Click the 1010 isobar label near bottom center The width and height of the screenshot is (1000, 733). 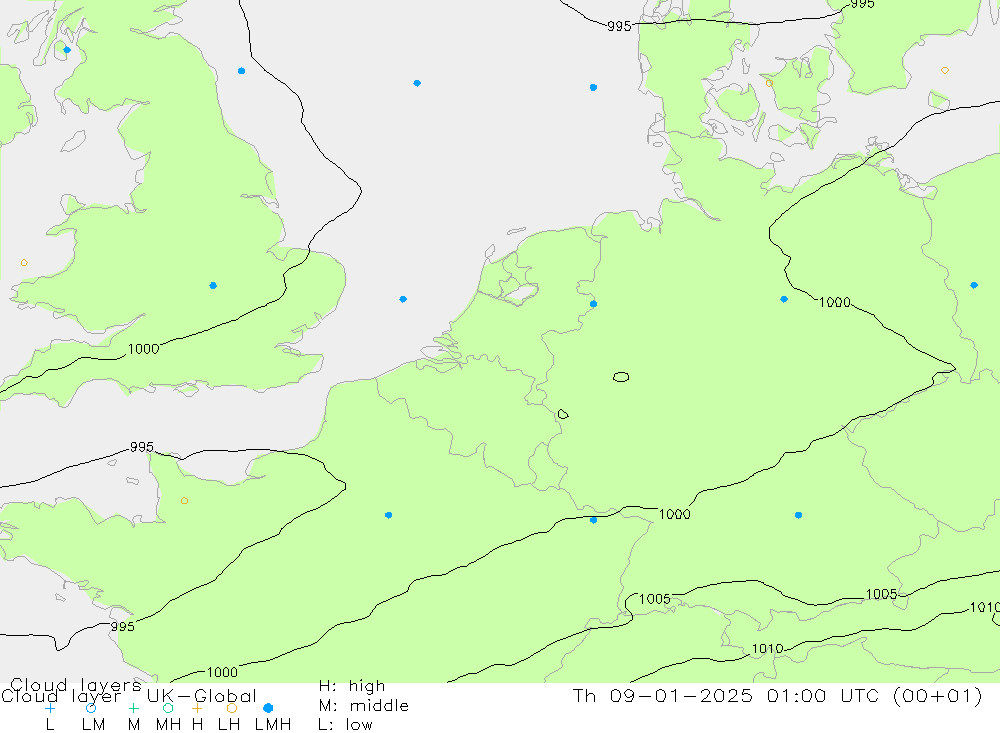(767, 649)
